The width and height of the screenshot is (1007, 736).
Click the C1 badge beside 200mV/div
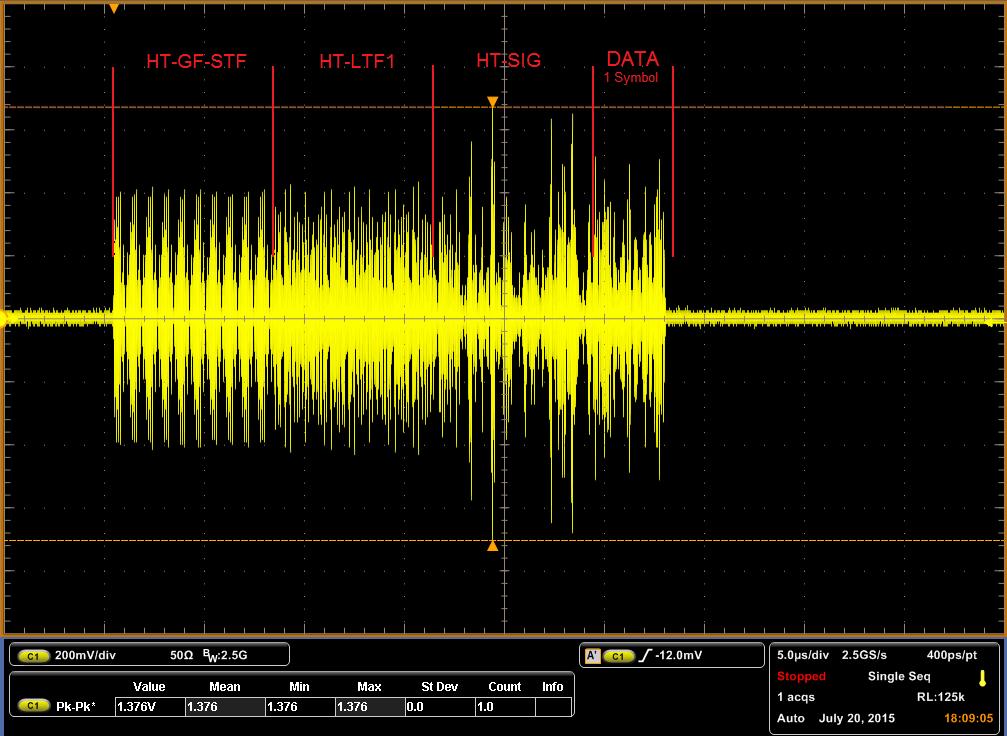tap(33, 656)
